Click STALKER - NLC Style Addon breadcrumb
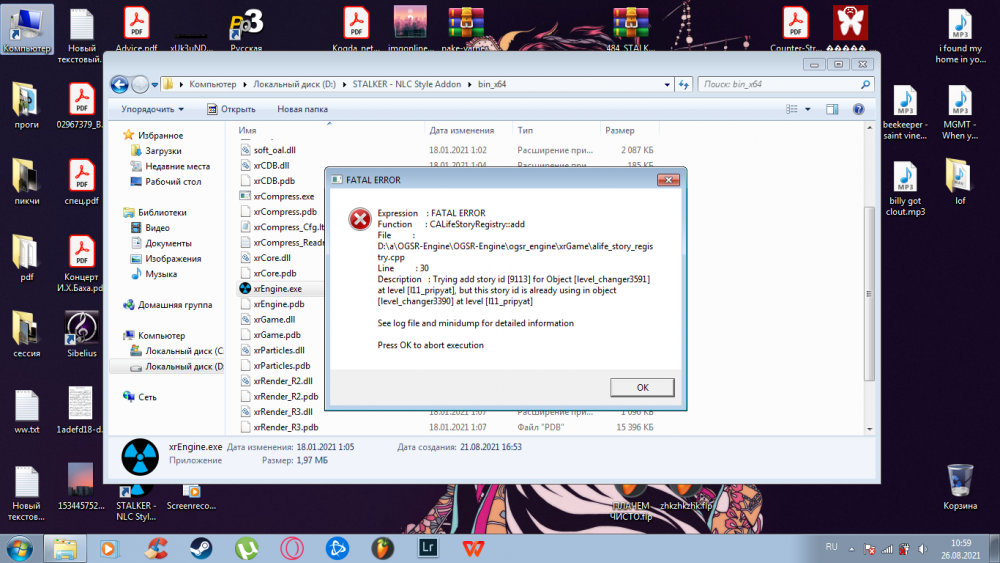 (x=406, y=84)
